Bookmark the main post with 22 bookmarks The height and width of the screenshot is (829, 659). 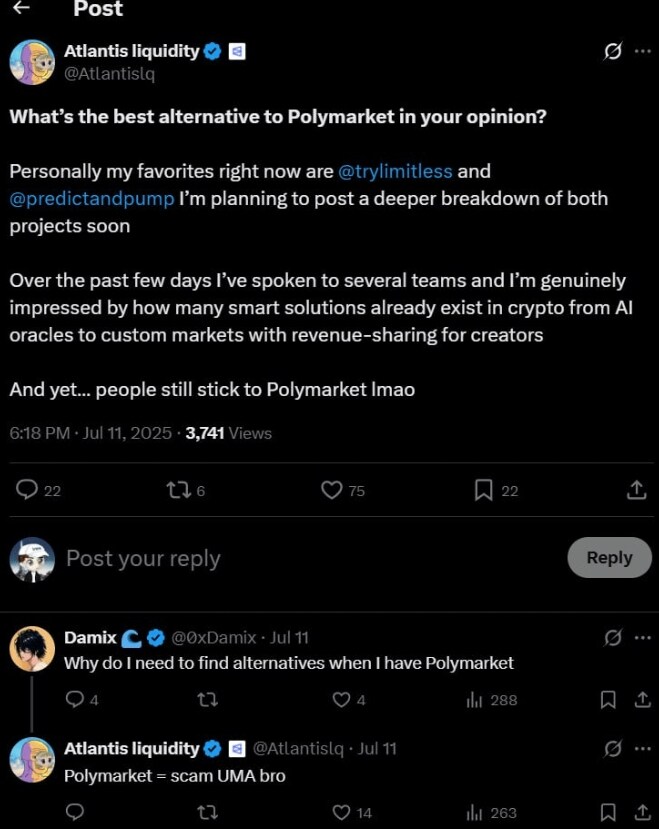pyautogui.click(x=484, y=490)
